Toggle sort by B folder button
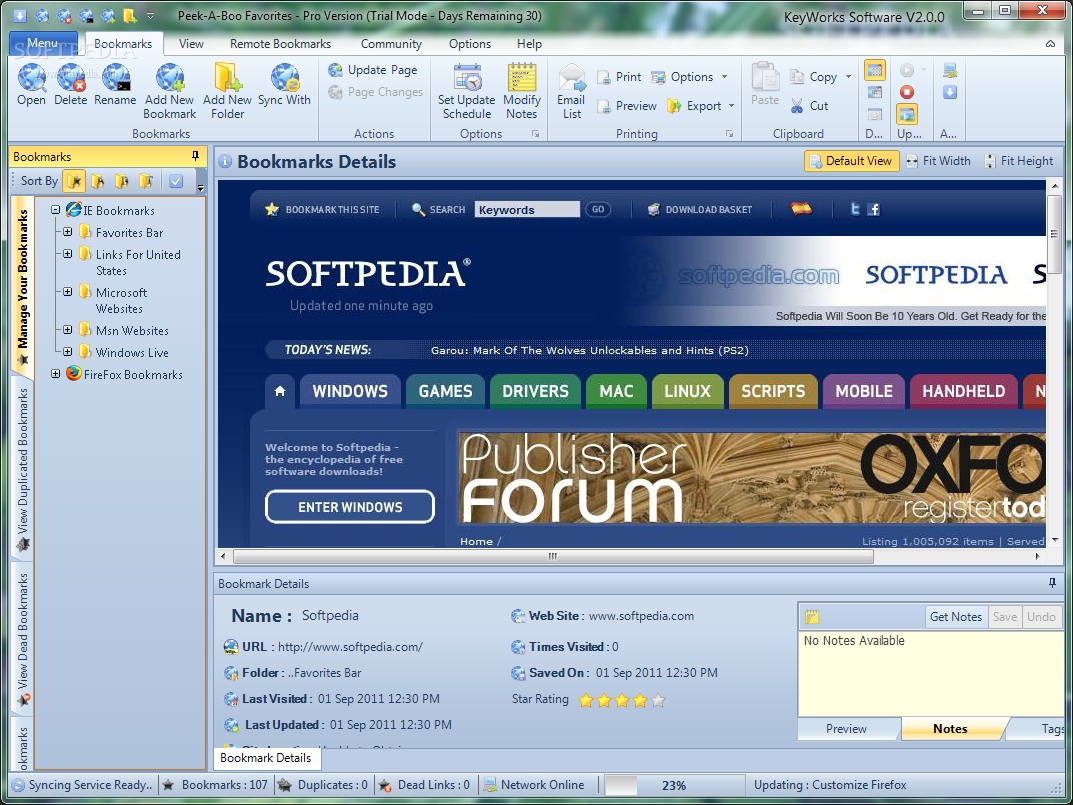Image resolution: width=1073 pixels, height=805 pixels. (122, 181)
